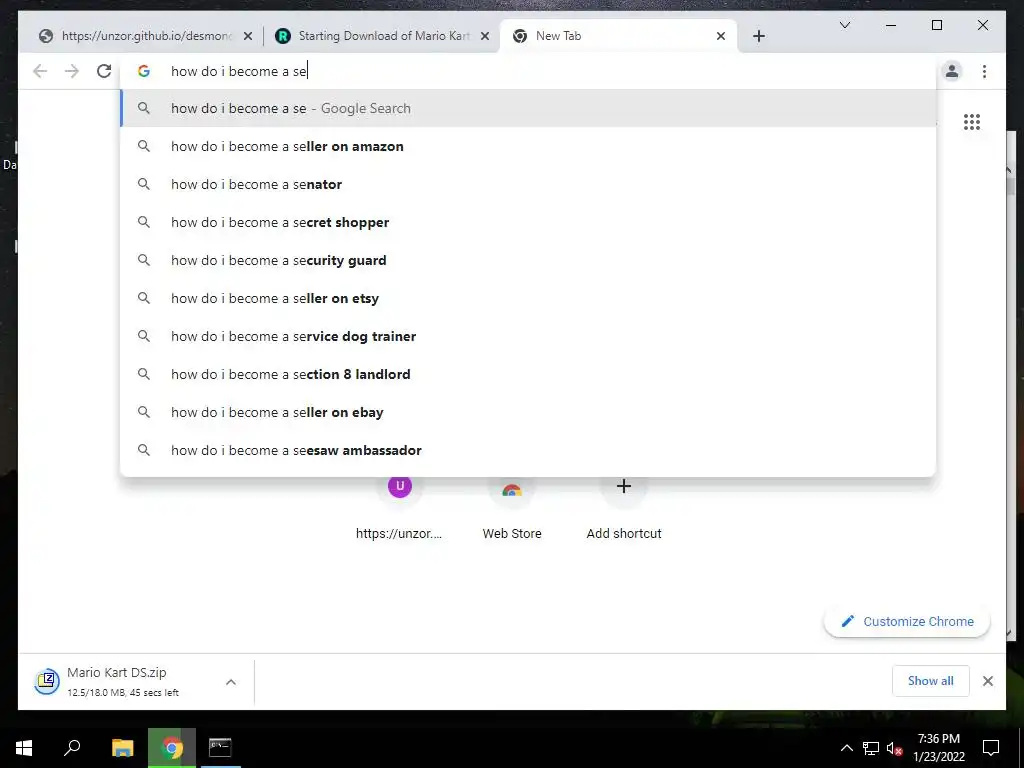This screenshot has height=768, width=1024.
Task: Open the Google apps grid
Action: (x=972, y=122)
